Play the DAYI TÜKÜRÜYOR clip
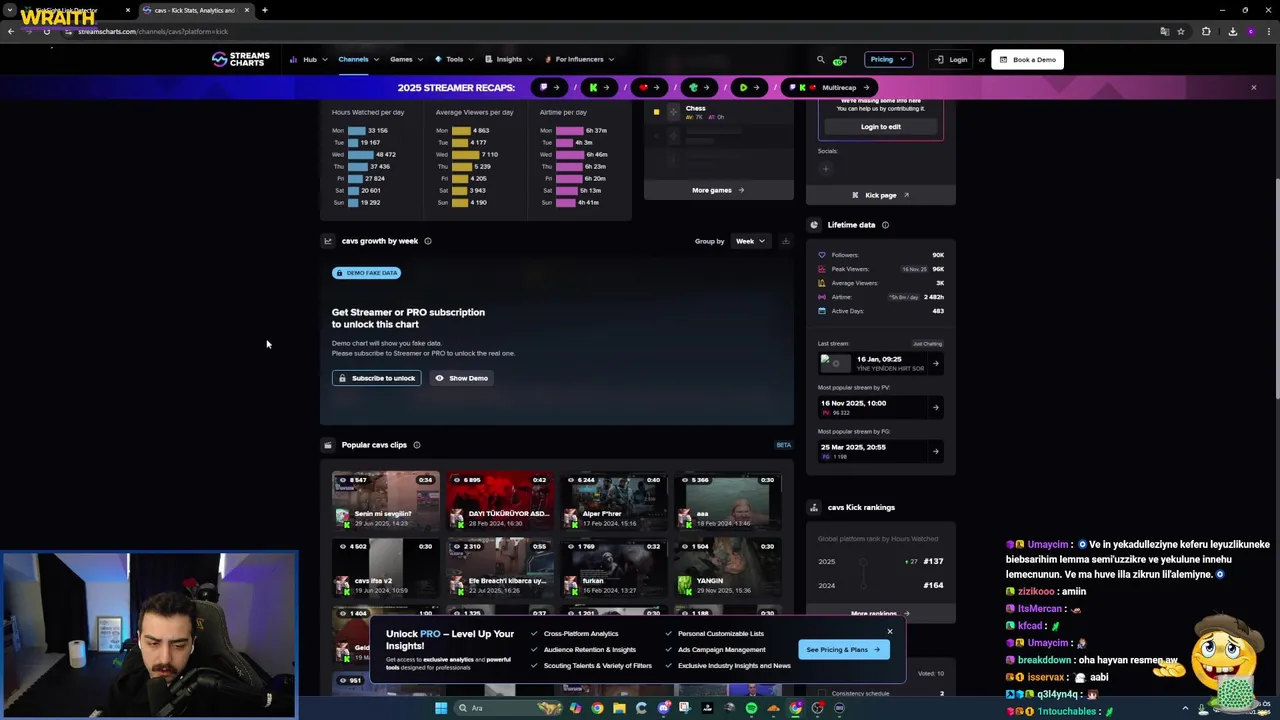 (x=500, y=501)
